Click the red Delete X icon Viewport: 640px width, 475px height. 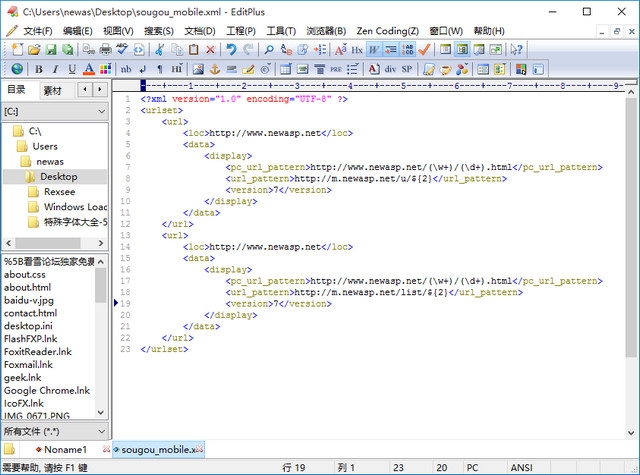tap(210, 49)
